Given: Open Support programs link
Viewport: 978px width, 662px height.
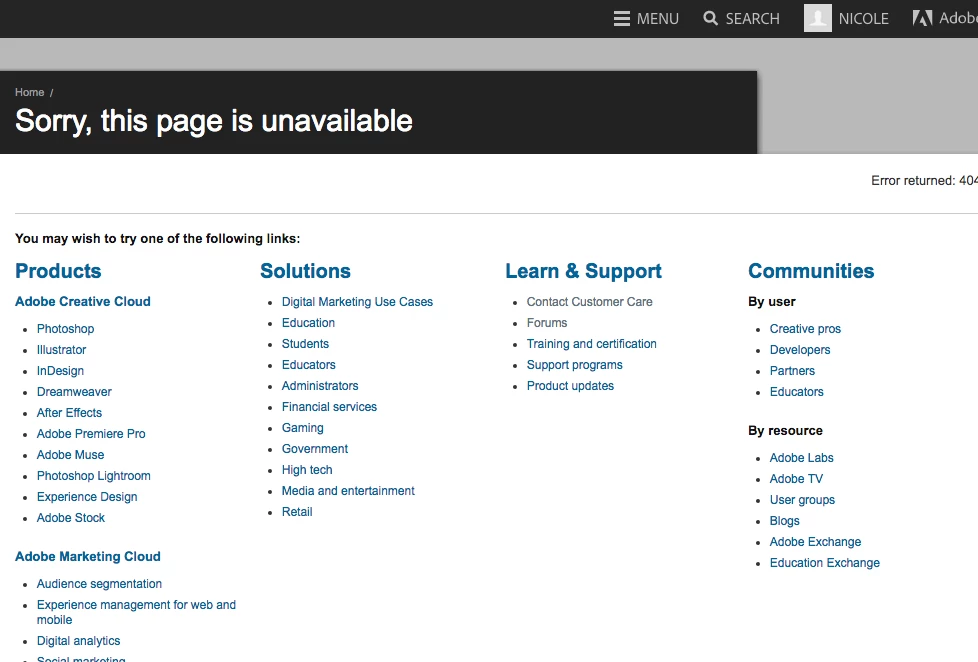Looking at the screenshot, I should [x=574, y=365].
